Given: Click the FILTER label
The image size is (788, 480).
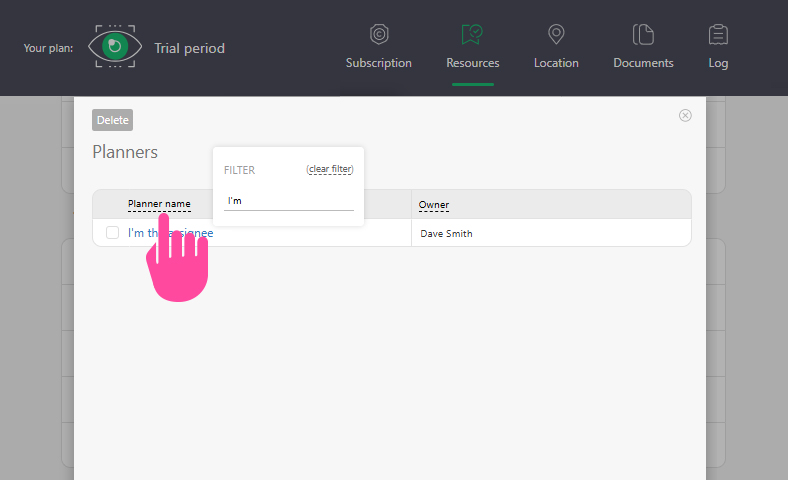Looking at the screenshot, I should [239, 170].
